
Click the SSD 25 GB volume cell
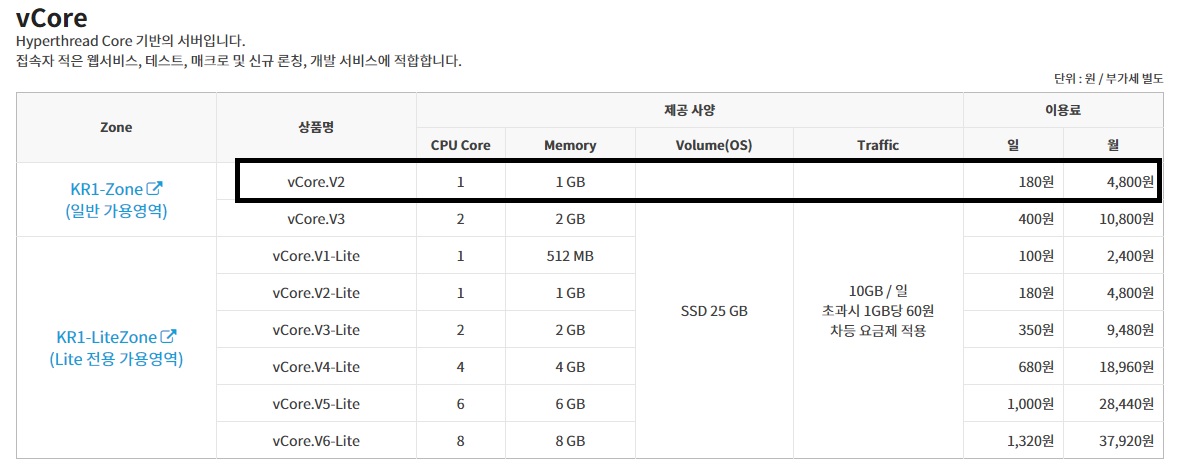pos(714,311)
